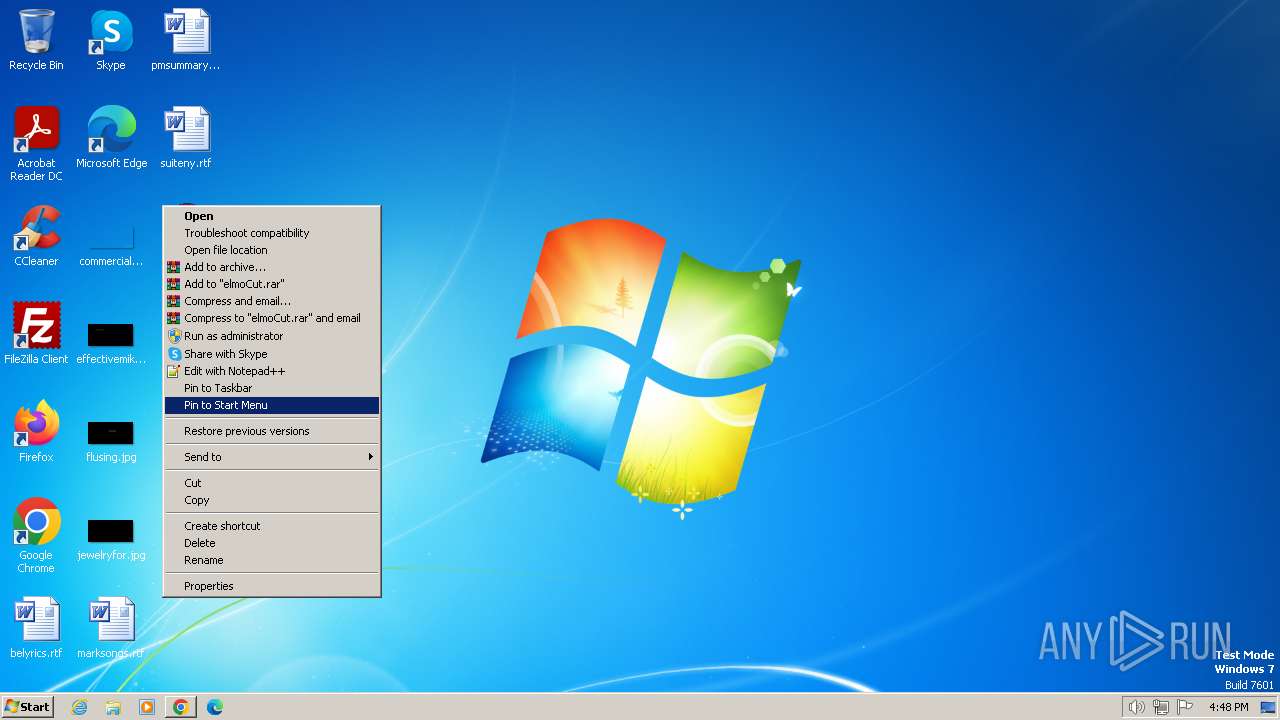Screen dimensions: 1280x720
Task: Choose Delete from context menu
Action: coord(272,543)
